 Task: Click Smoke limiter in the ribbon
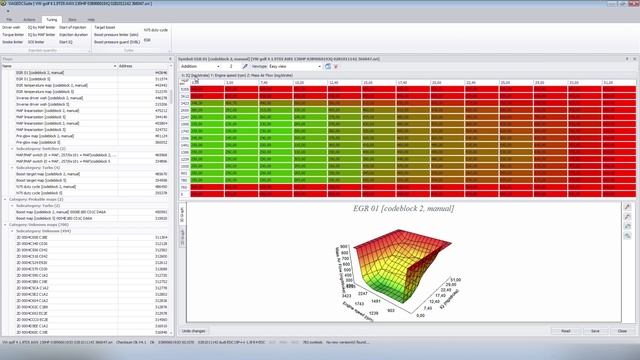[13, 42]
